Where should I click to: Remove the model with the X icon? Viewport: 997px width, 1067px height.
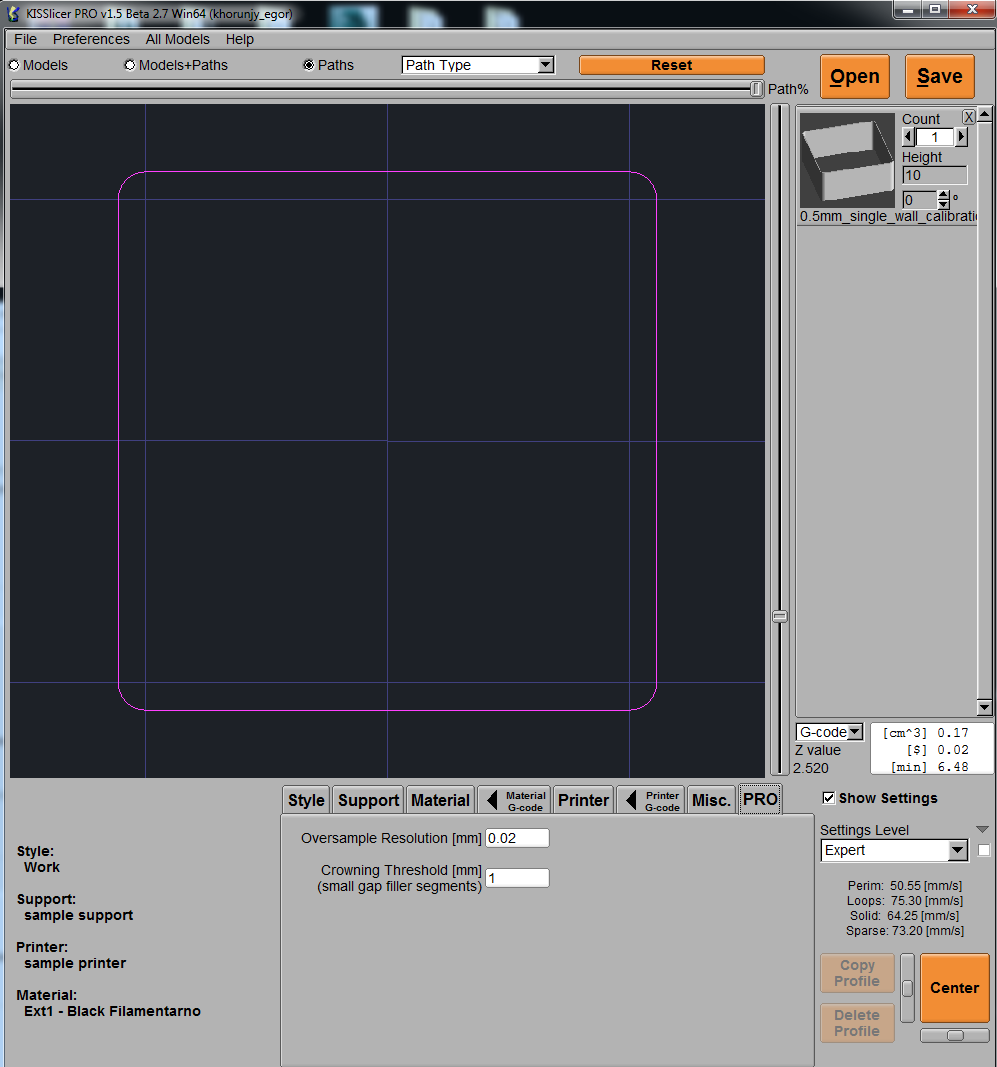point(968,117)
